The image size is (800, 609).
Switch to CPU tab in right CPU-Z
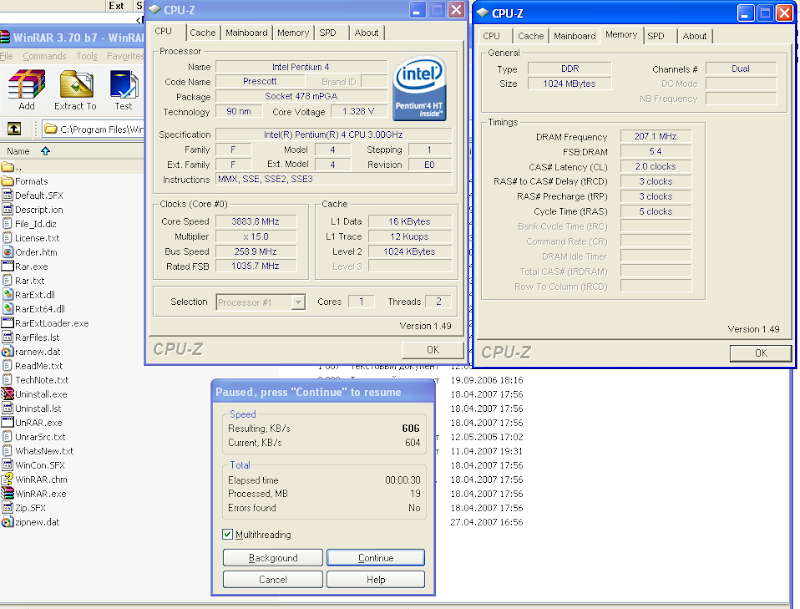tap(491, 36)
